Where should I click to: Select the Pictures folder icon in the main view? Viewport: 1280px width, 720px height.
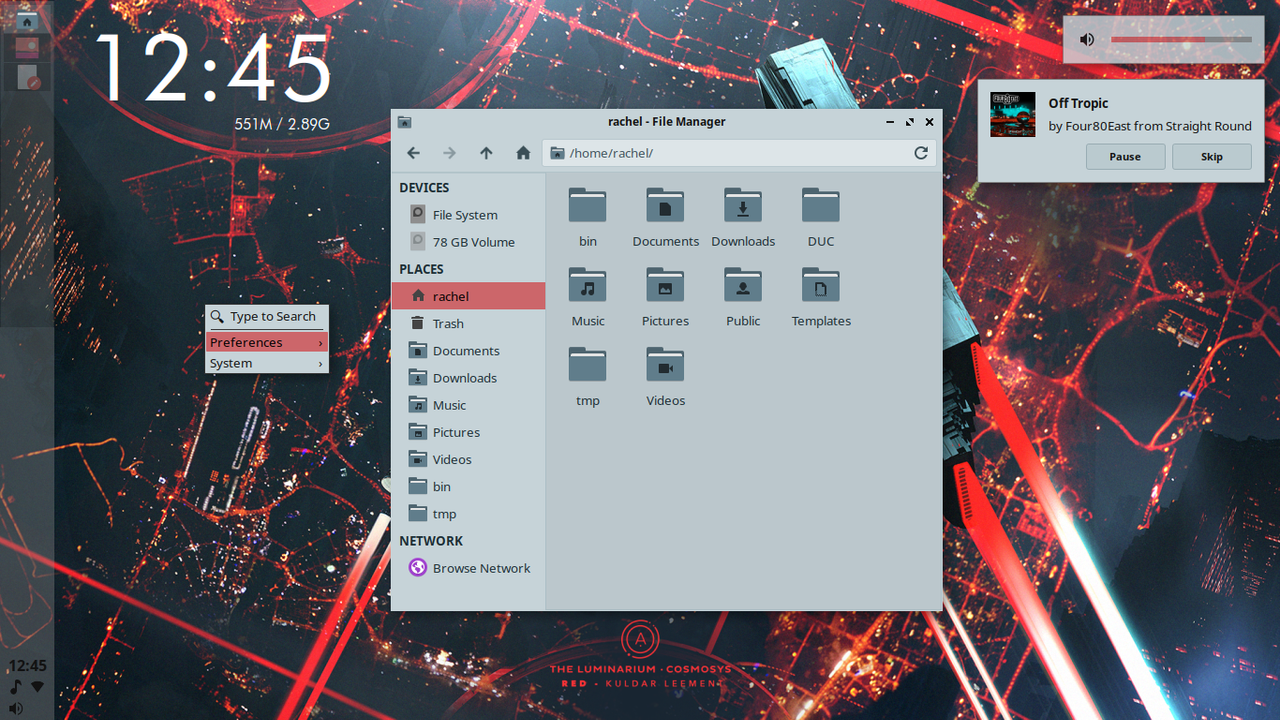pos(666,285)
